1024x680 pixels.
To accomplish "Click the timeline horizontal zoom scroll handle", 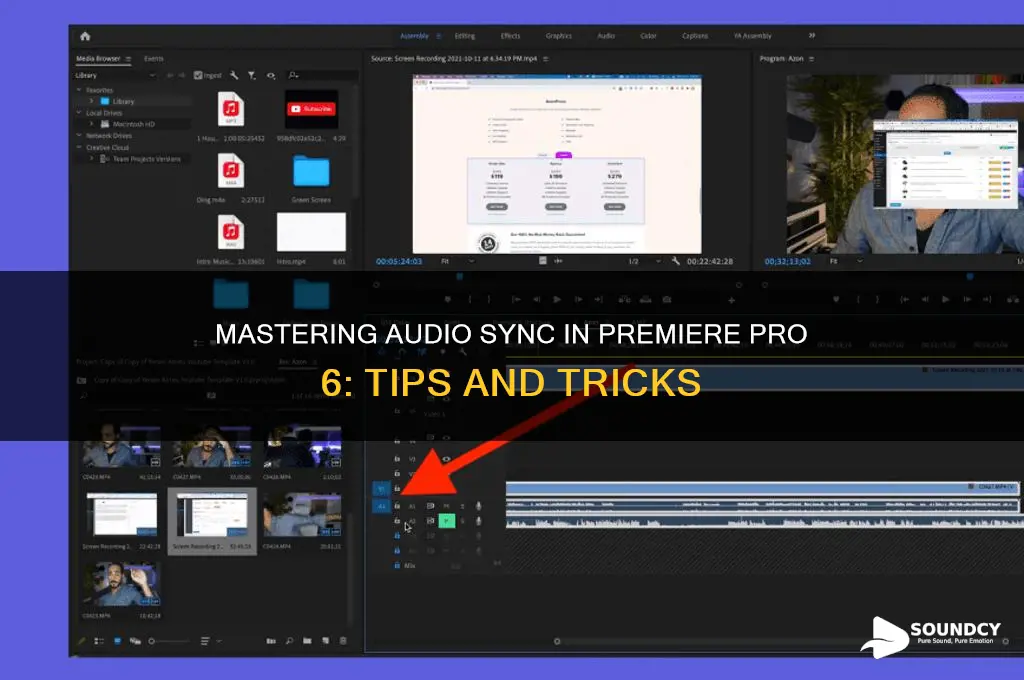I will tap(557, 641).
